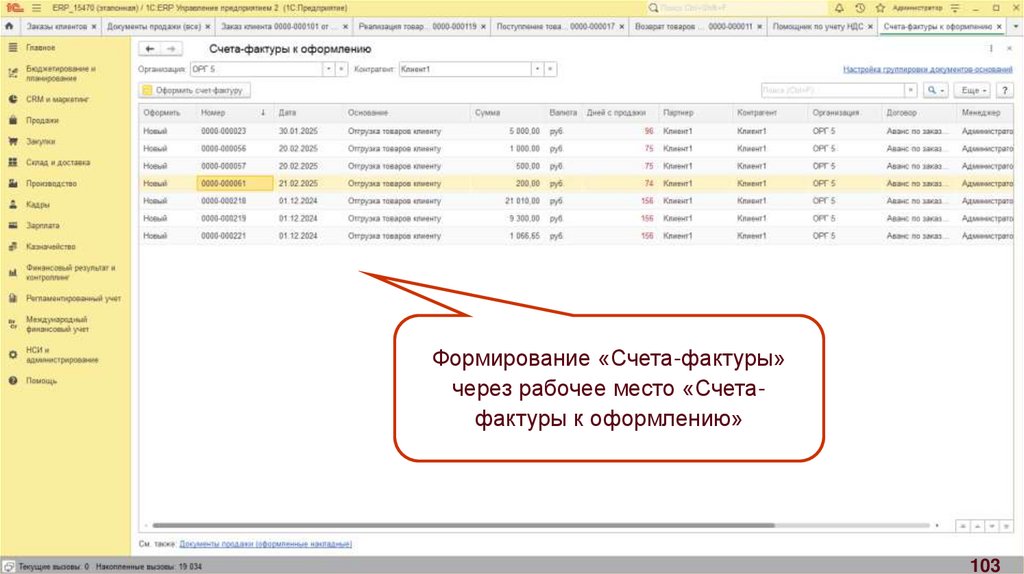
Task: Switch to Заказы клиентов tab
Action: click(56, 27)
